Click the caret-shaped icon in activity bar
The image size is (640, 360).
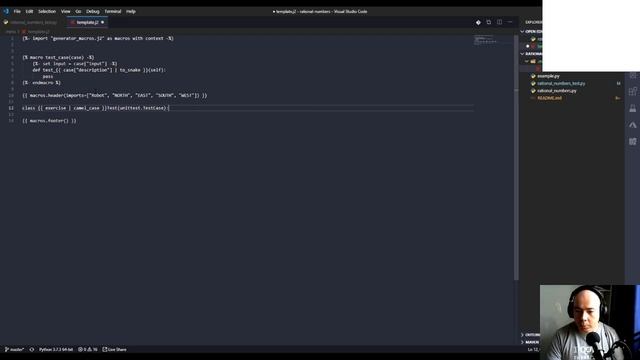pos(633,125)
